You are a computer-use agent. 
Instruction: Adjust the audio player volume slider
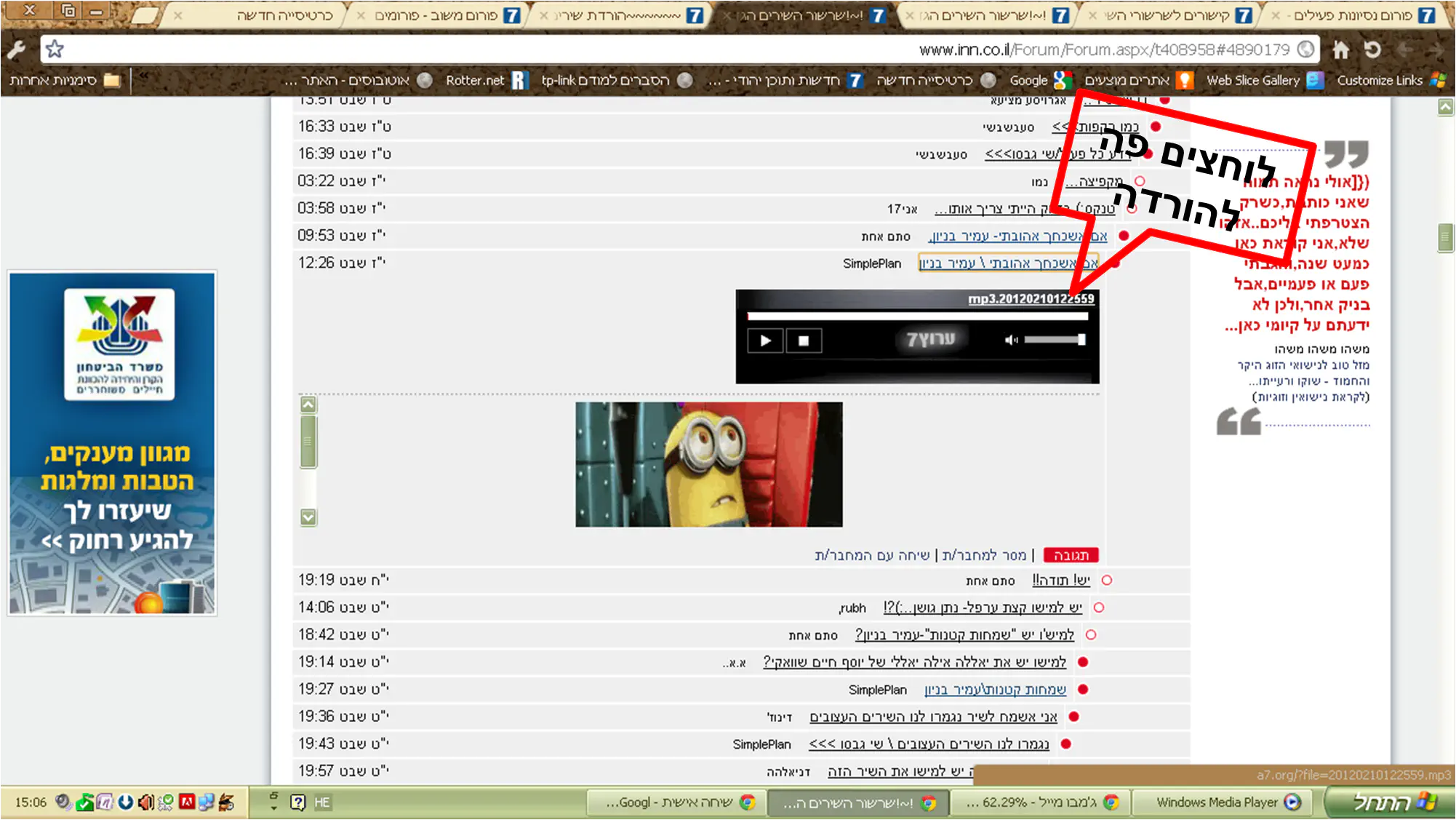pyautogui.click(x=1055, y=340)
